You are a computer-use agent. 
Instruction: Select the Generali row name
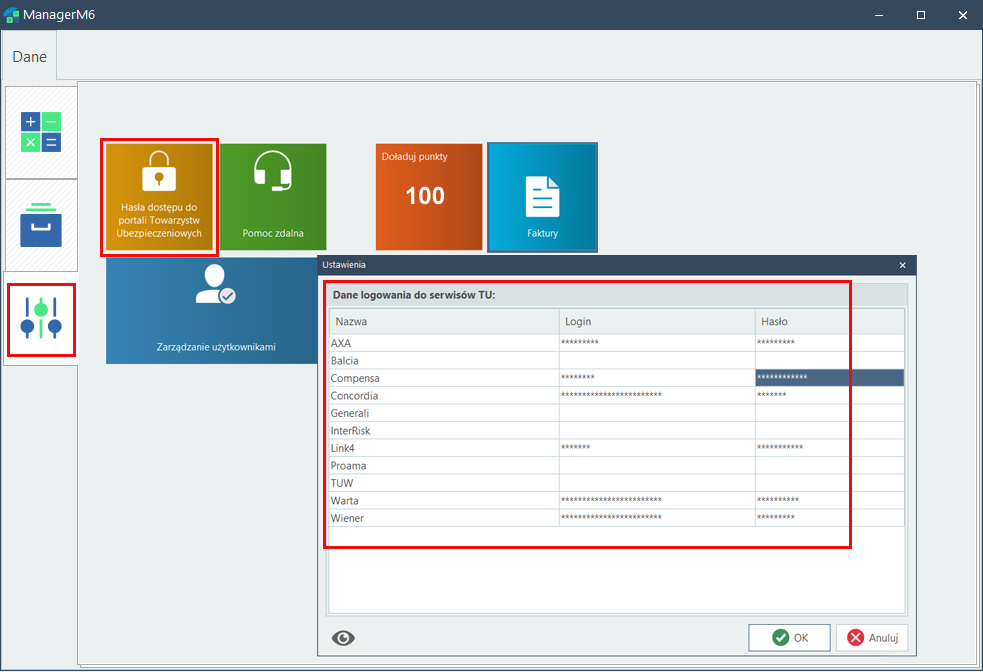(x=444, y=413)
